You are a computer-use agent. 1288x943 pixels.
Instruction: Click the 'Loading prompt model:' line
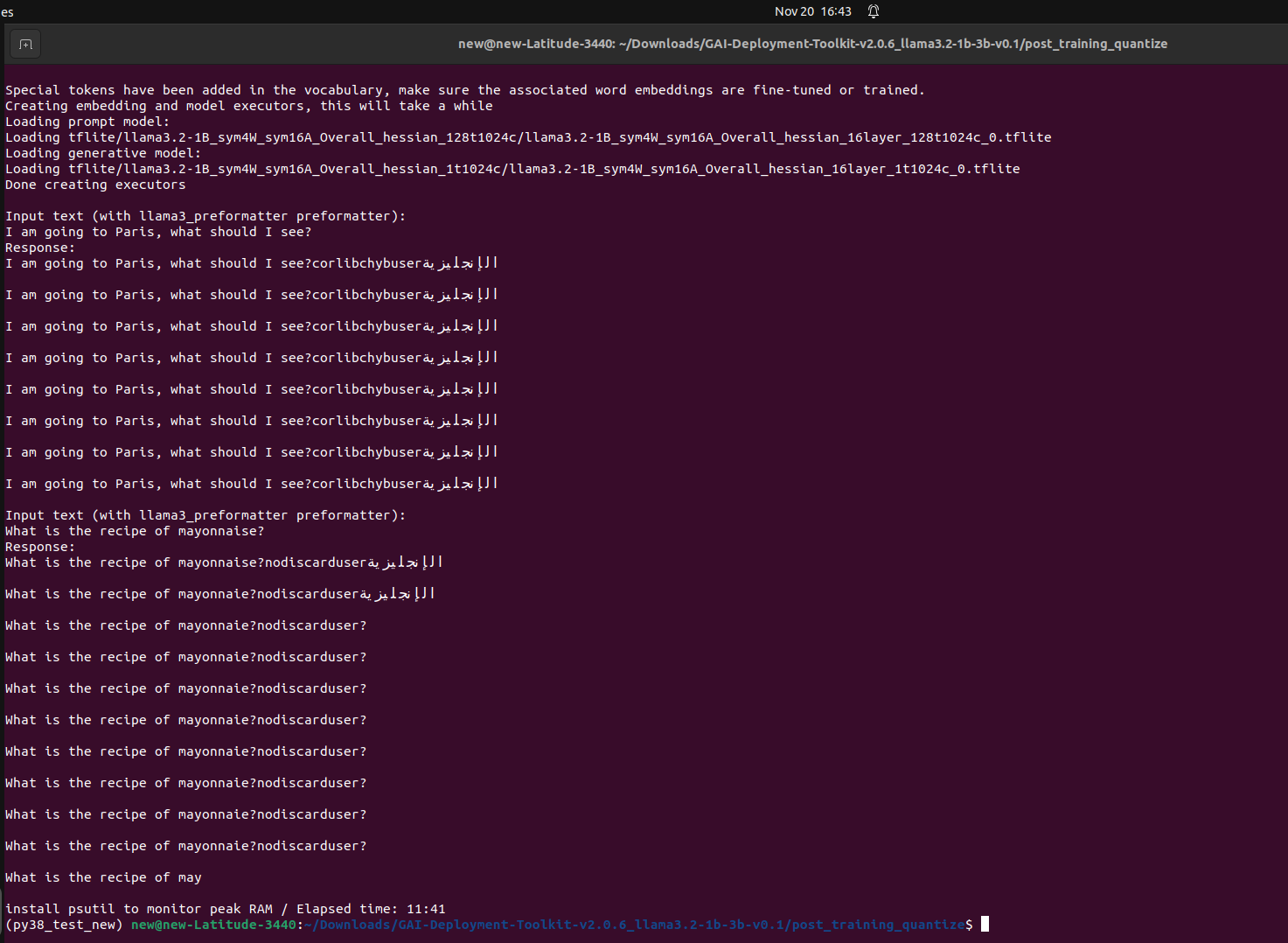pyautogui.click(x=87, y=122)
